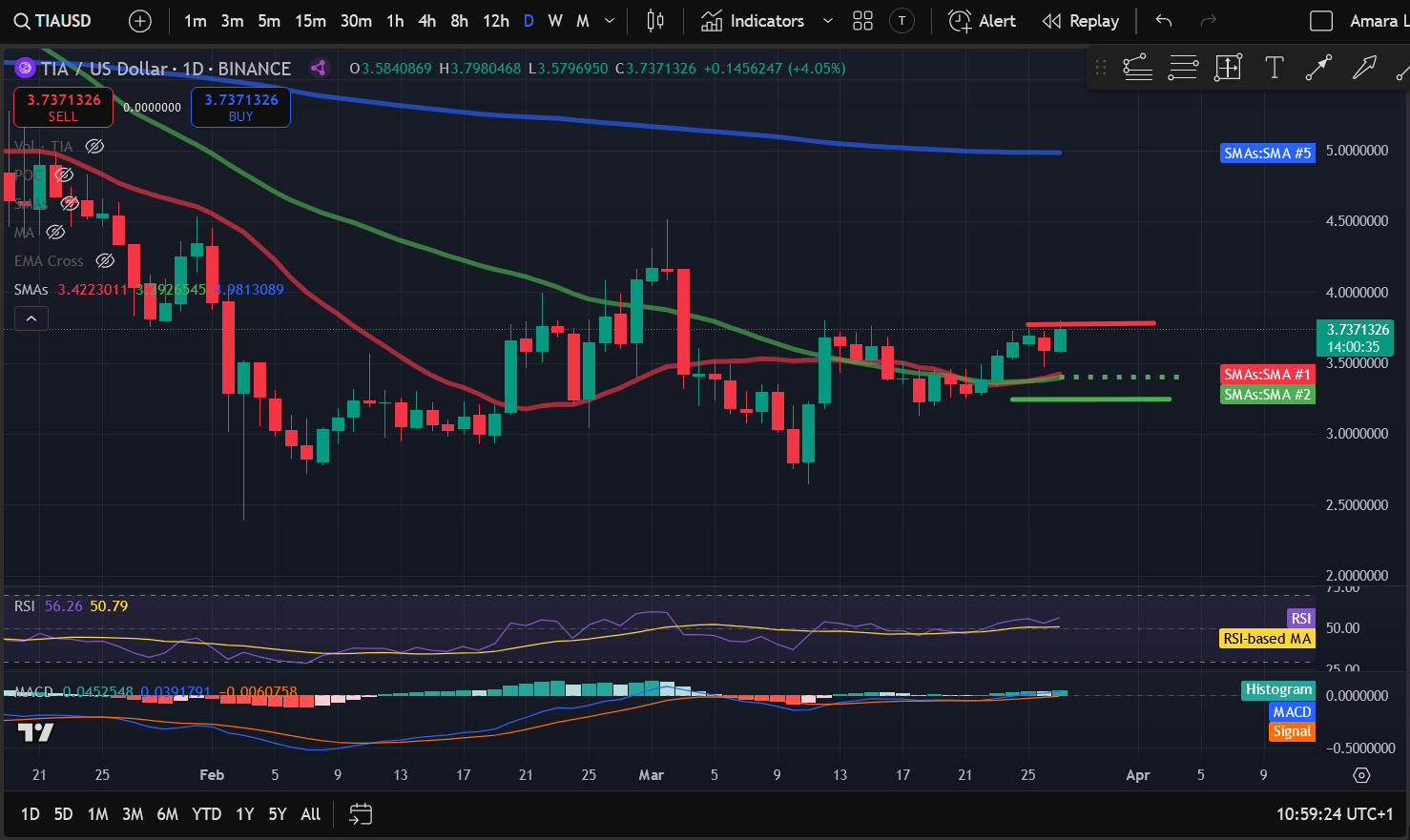Add a symbol with the plus icon
The width and height of the screenshot is (1410, 840).
(140, 21)
